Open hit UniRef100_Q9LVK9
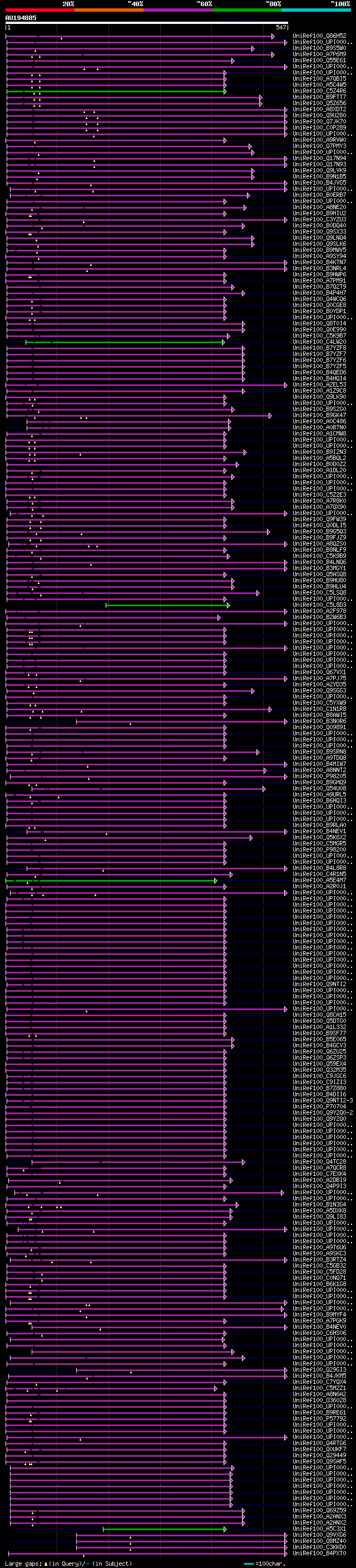 click(x=319, y=170)
